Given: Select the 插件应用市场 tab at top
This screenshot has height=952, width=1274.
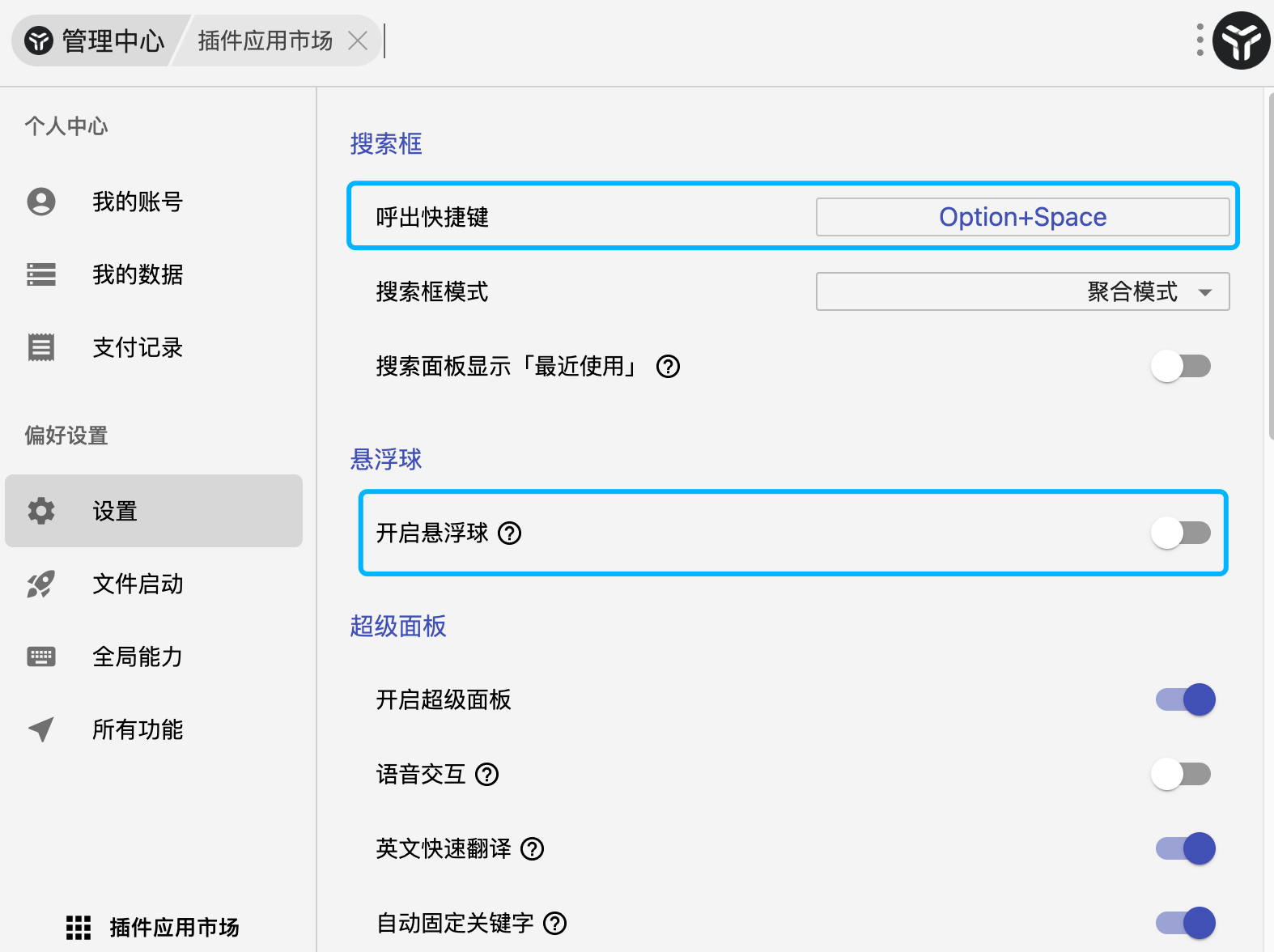Looking at the screenshot, I should [x=265, y=40].
